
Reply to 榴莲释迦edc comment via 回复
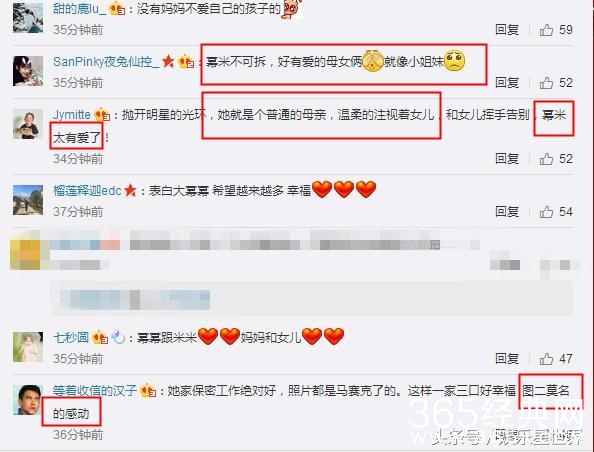pyautogui.click(x=507, y=212)
